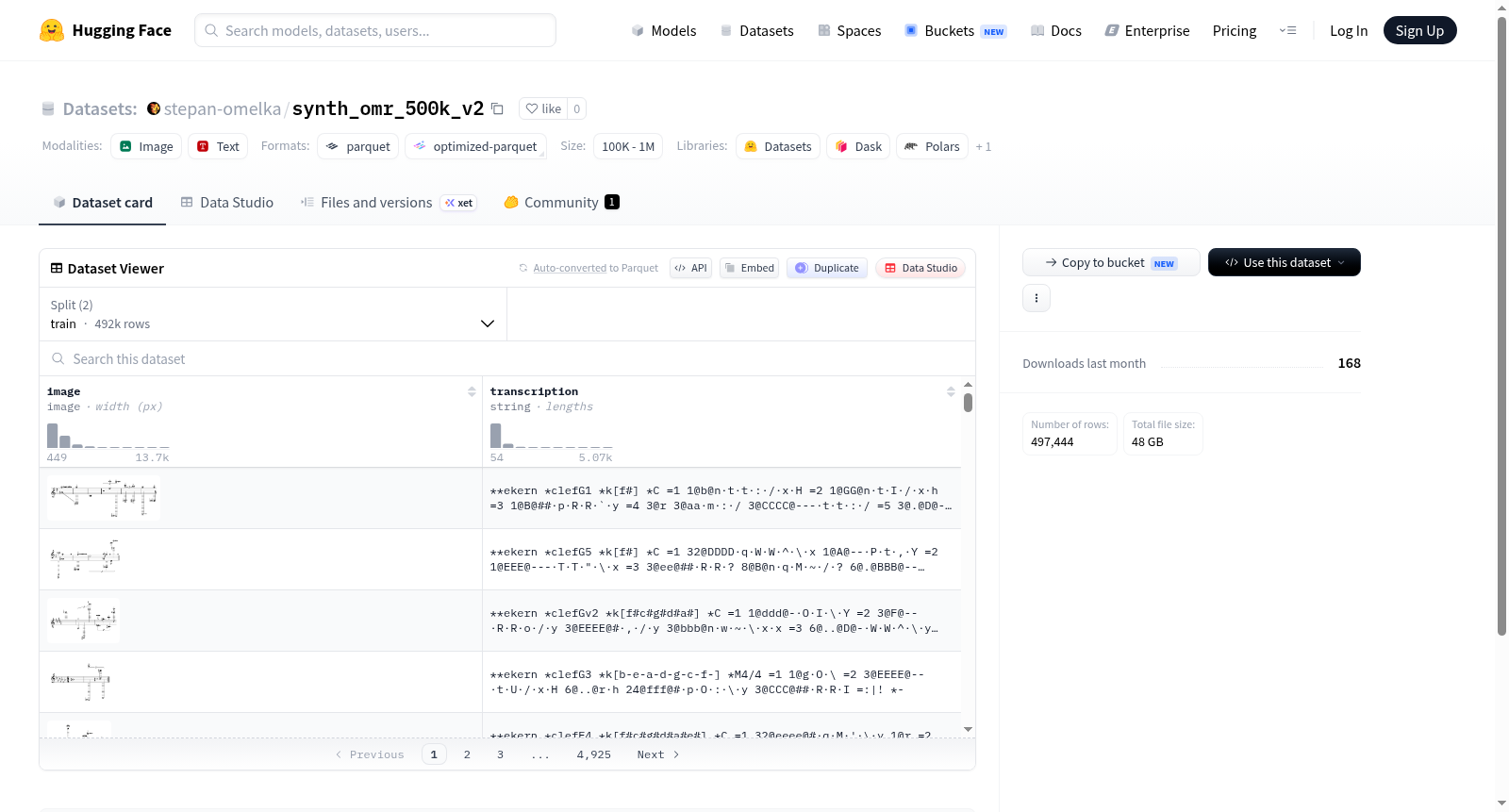1509x812 pixels.
Task: Focus the Search this dataset field
Action: pyautogui.click(x=507, y=358)
